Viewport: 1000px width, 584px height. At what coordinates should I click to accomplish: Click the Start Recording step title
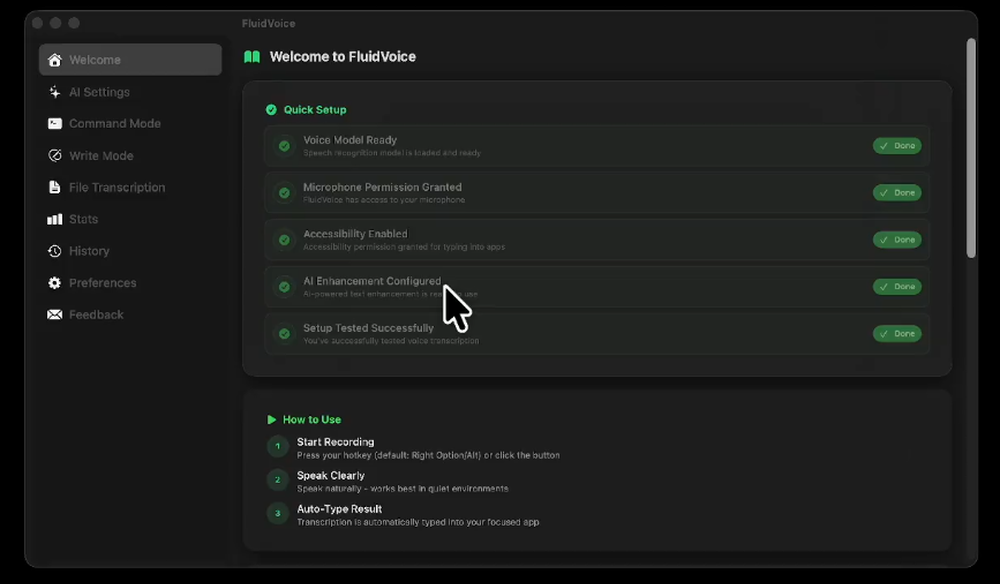coord(335,442)
